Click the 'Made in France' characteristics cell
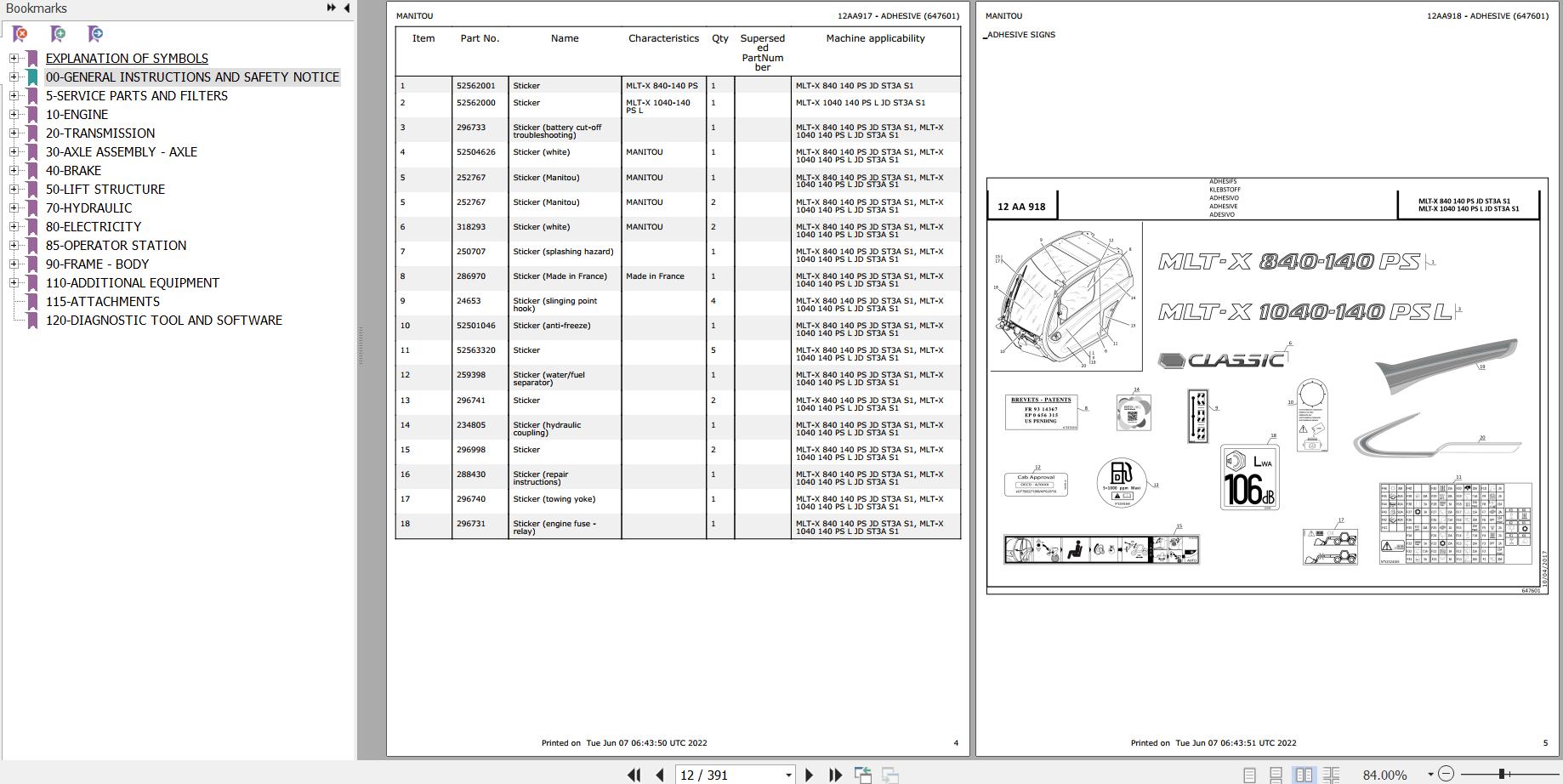The width and height of the screenshot is (1563, 784). pyautogui.click(x=655, y=276)
